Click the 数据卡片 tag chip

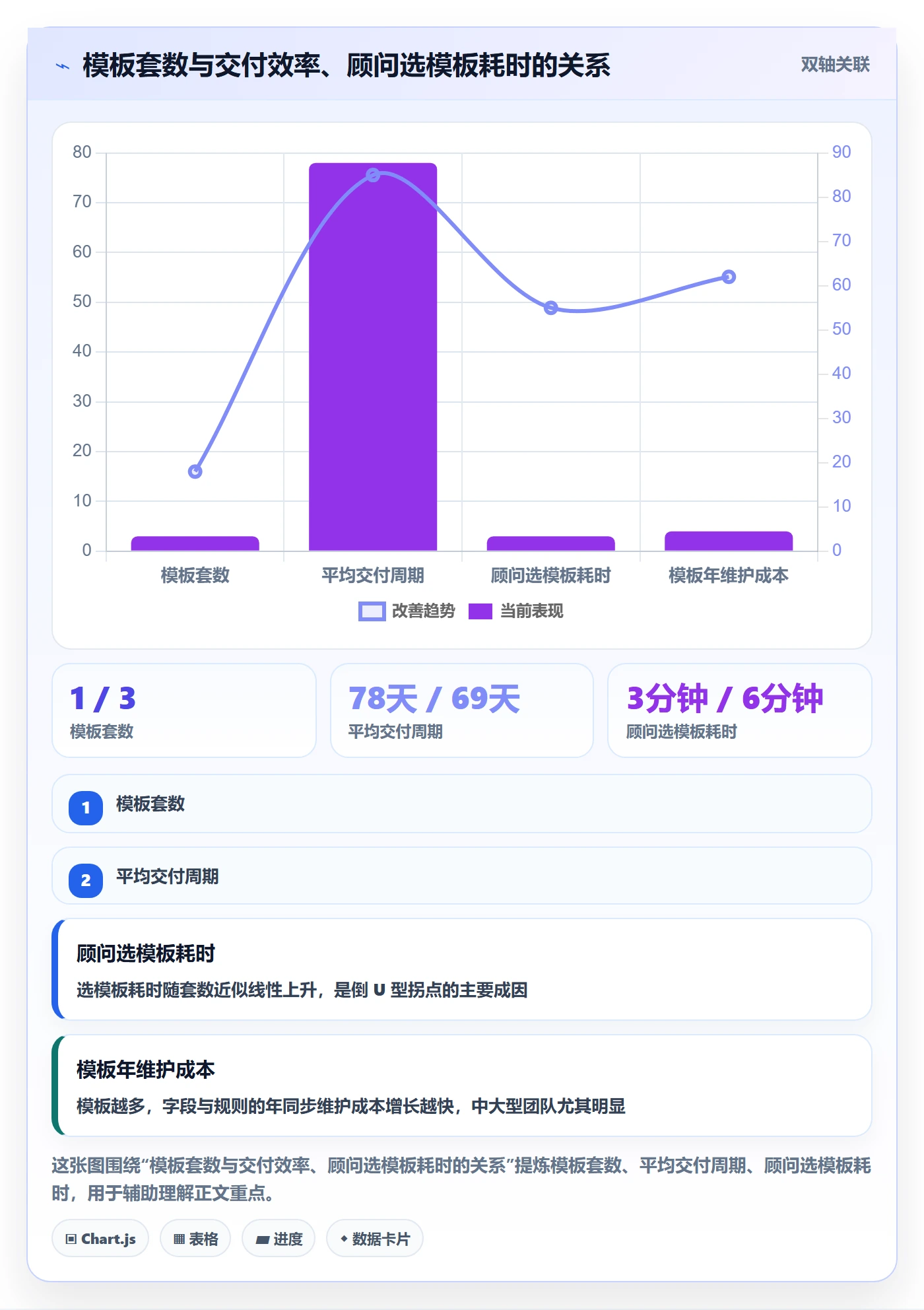coord(374,1239)
